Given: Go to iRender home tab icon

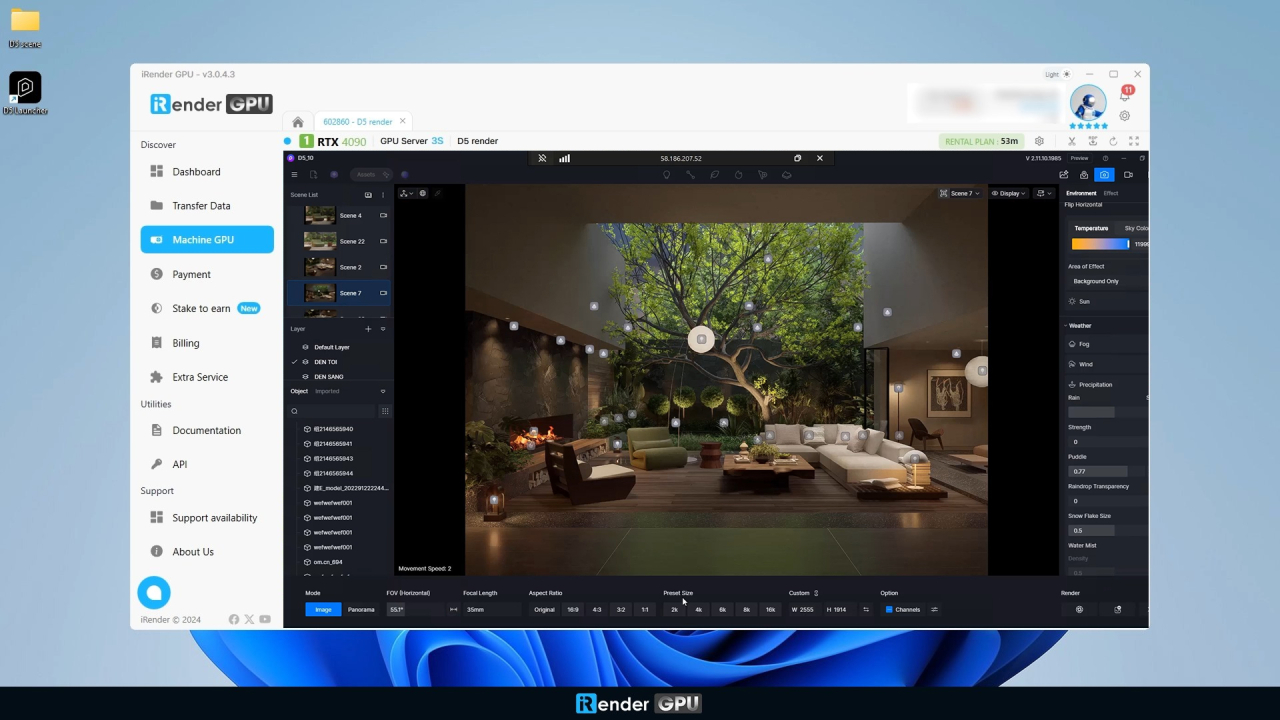Looking at the screenshot, I should (x=297, y=122).
